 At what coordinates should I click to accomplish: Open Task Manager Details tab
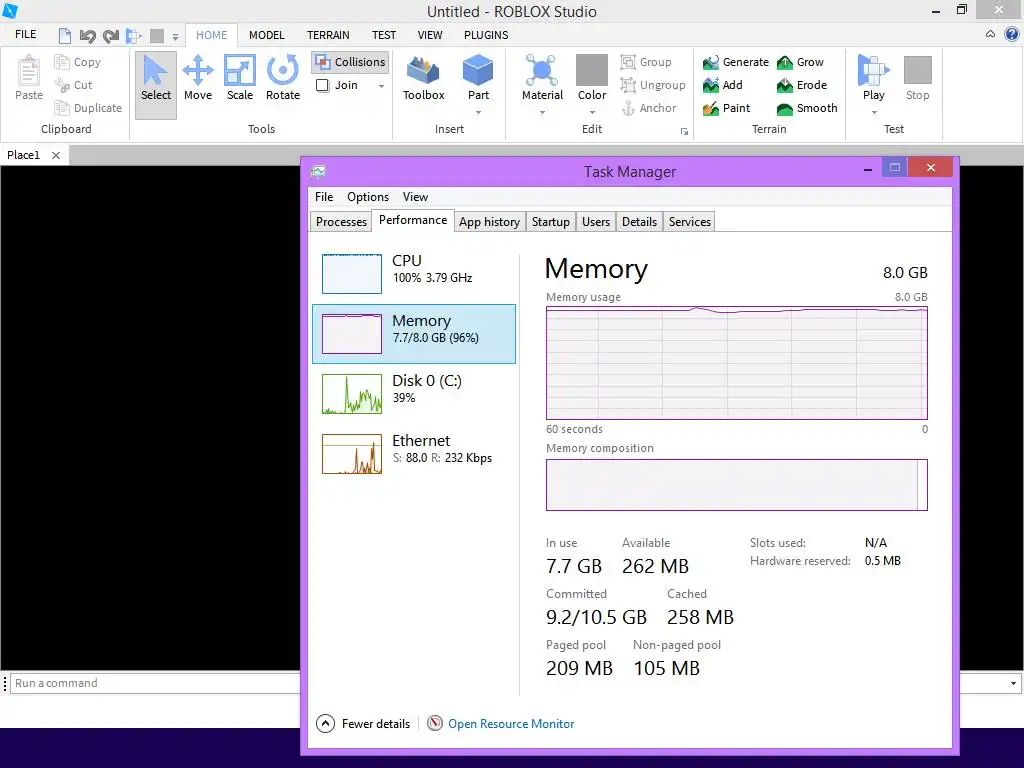point(639,221)
